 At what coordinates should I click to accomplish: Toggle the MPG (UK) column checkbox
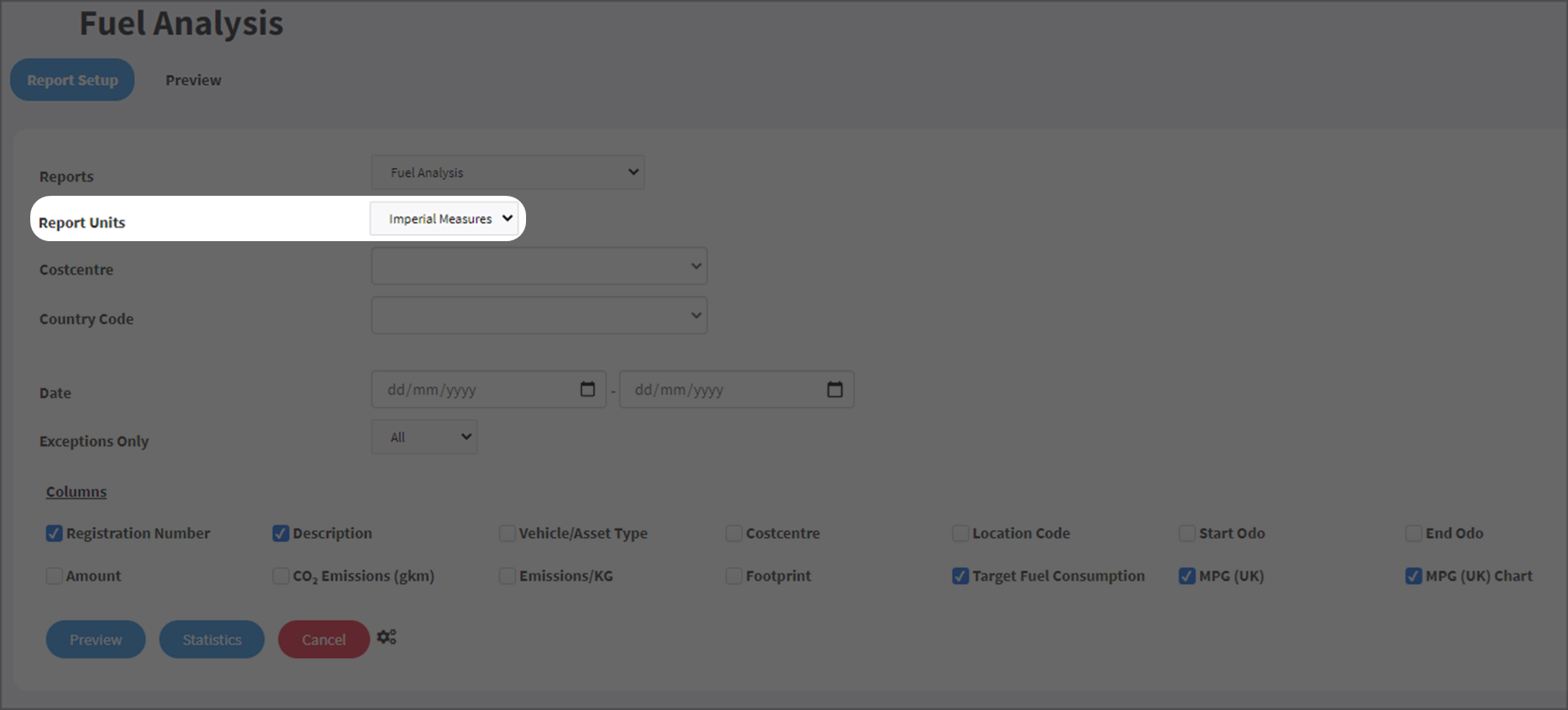(1187, 576)
